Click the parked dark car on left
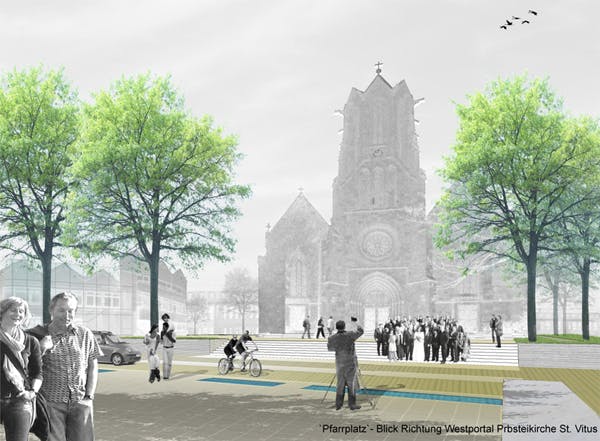Screen dimensions: 600x441 [114, 348]
